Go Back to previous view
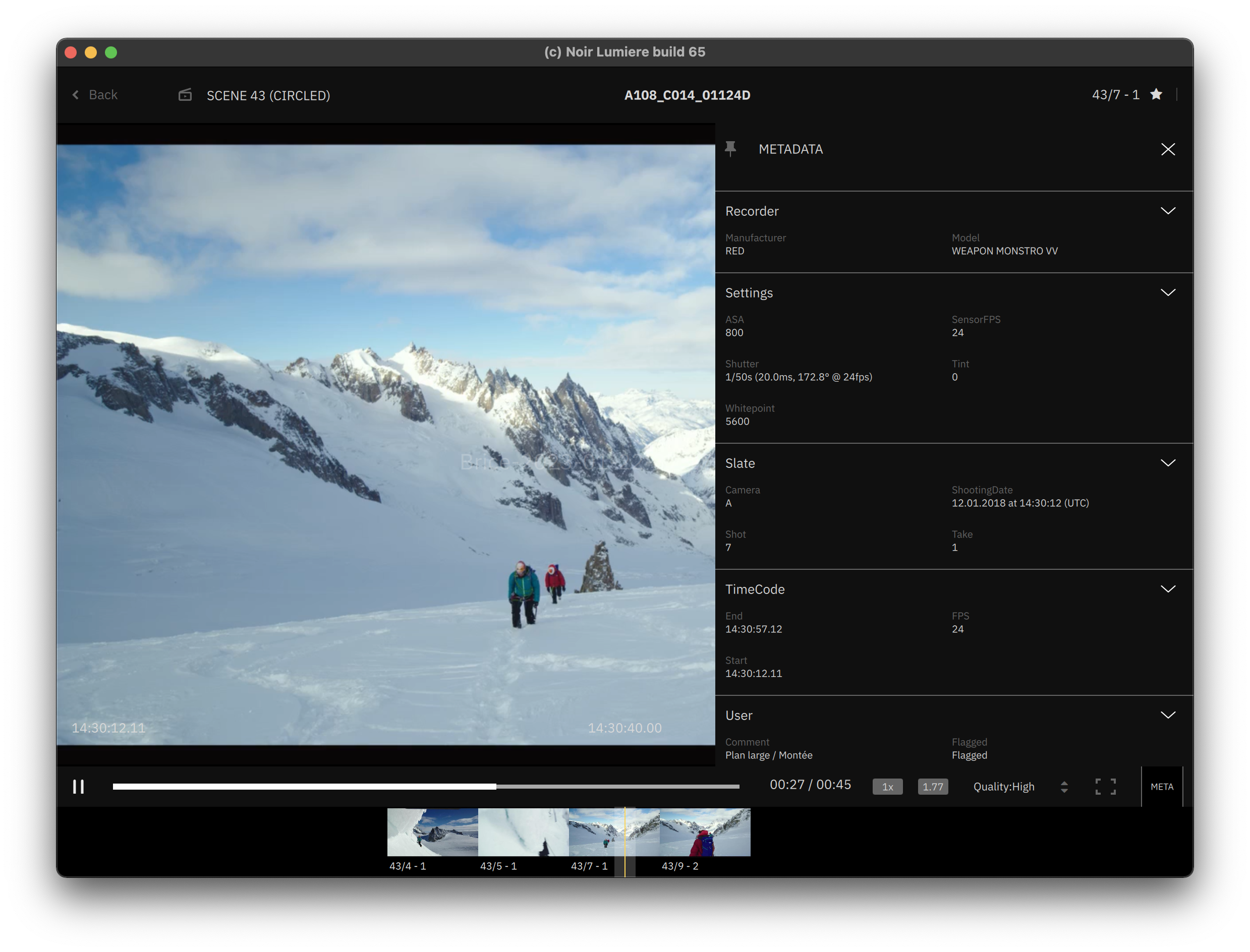 (96, 95)
